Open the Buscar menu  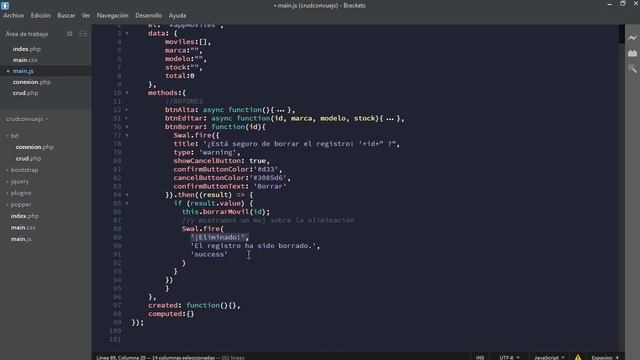tap(66, 16)
